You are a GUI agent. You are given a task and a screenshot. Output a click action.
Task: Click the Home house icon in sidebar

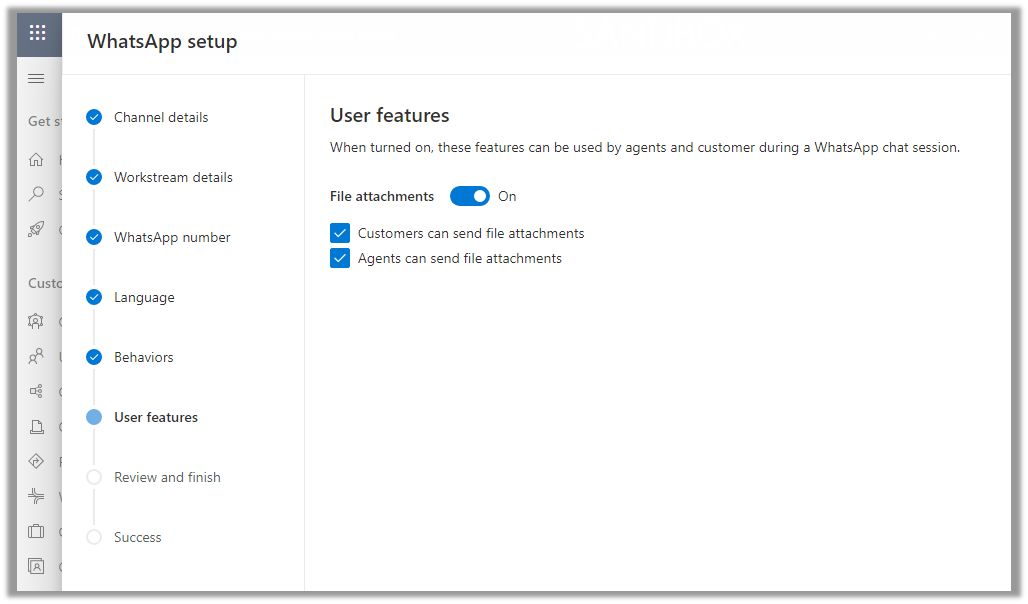click(36, 160)
